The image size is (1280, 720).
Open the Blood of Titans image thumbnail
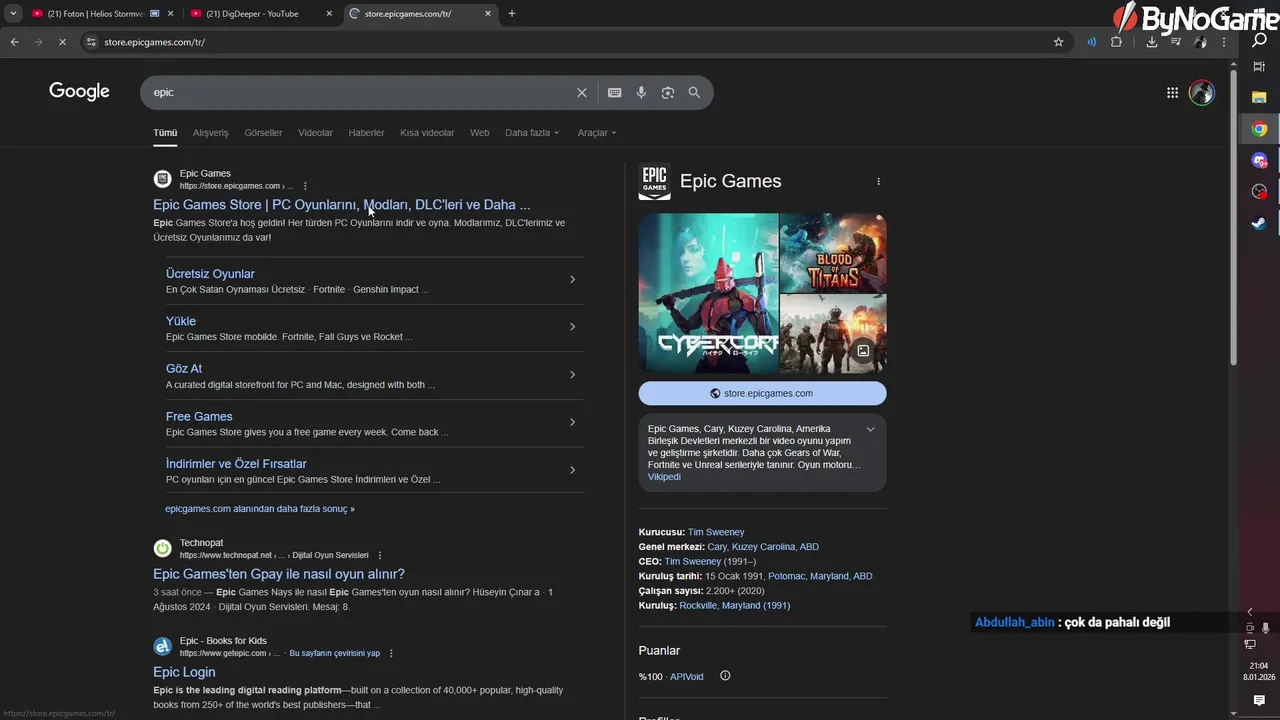[833, 252]
